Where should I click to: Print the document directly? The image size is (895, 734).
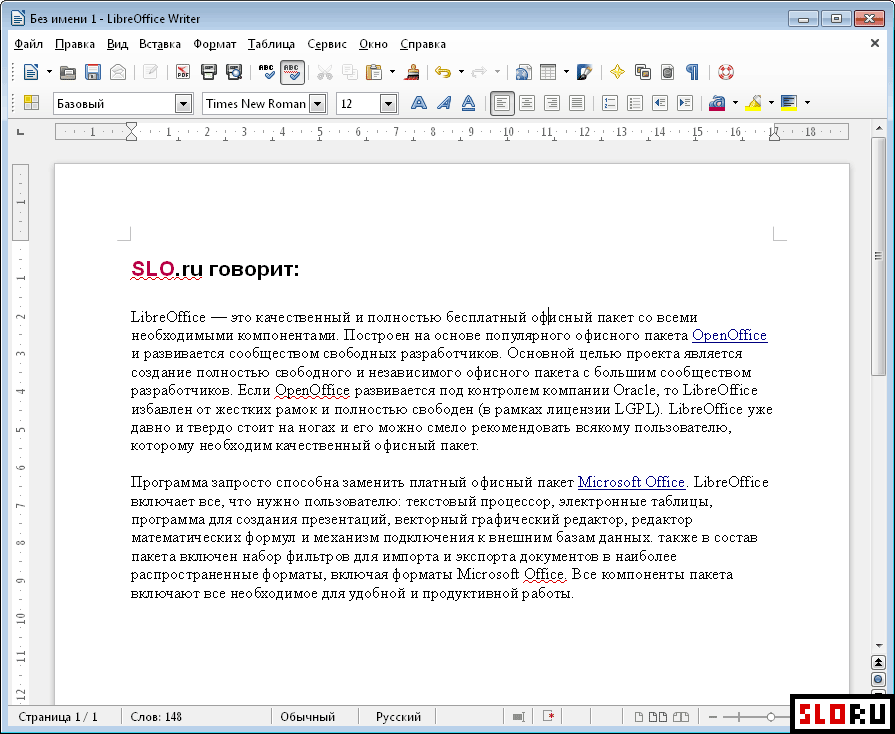pos(209,72)
